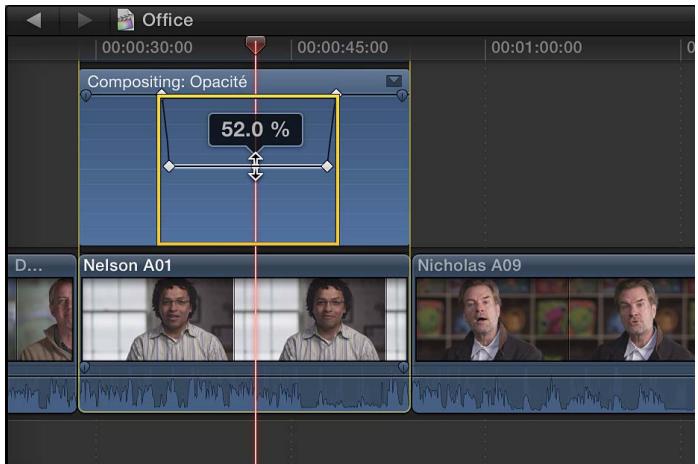This screenshot has width=698, height=464.
Task: Click ruler at timecode 00:01:00:00
Action: [536, 47]
